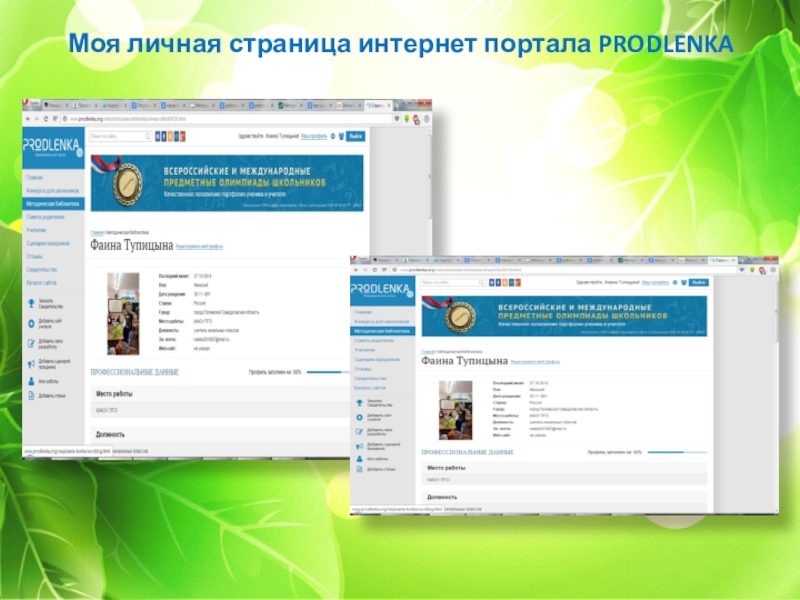
Task: Reload the page in the upper-left browser window
Action: (46, 119)
